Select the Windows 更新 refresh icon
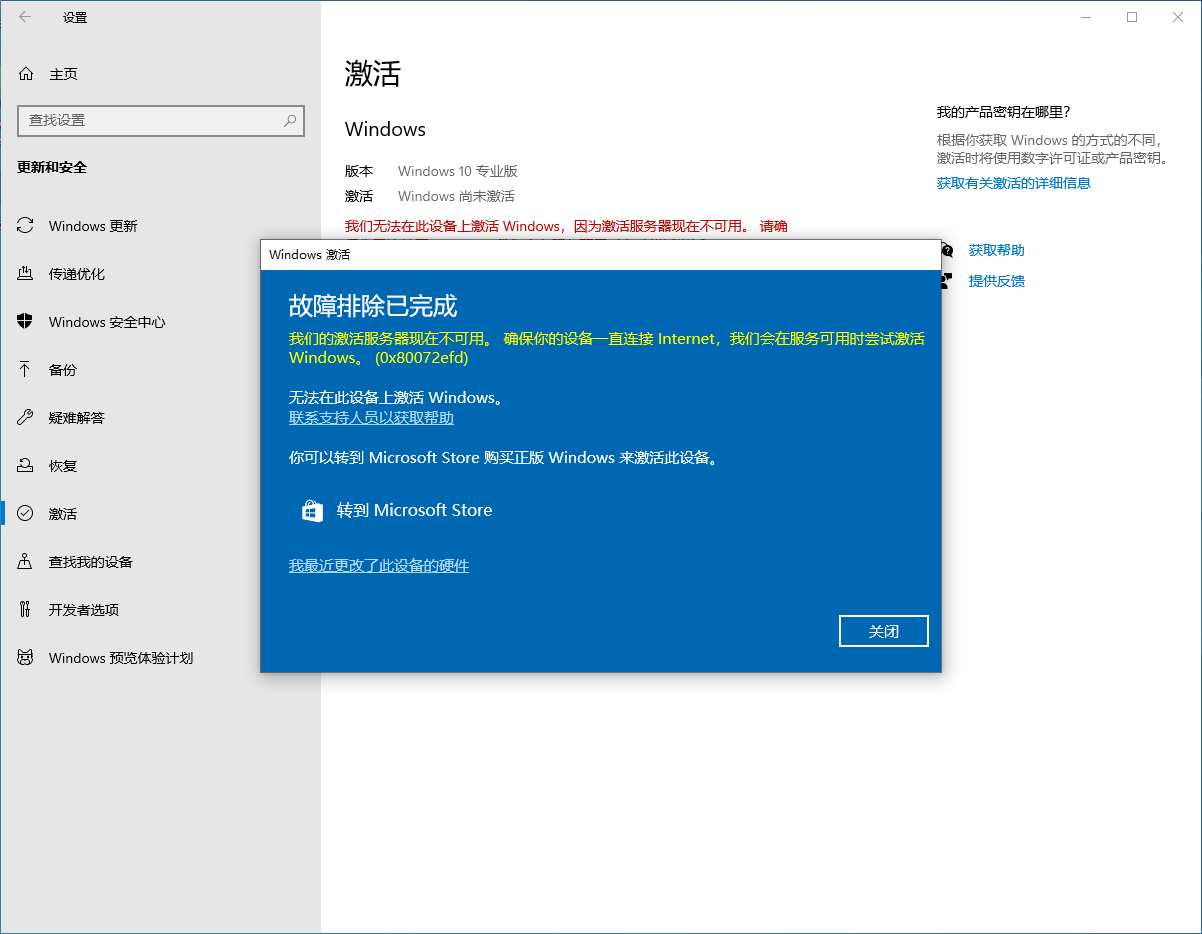The image size is (1202, 934). [x=26, y=226]
